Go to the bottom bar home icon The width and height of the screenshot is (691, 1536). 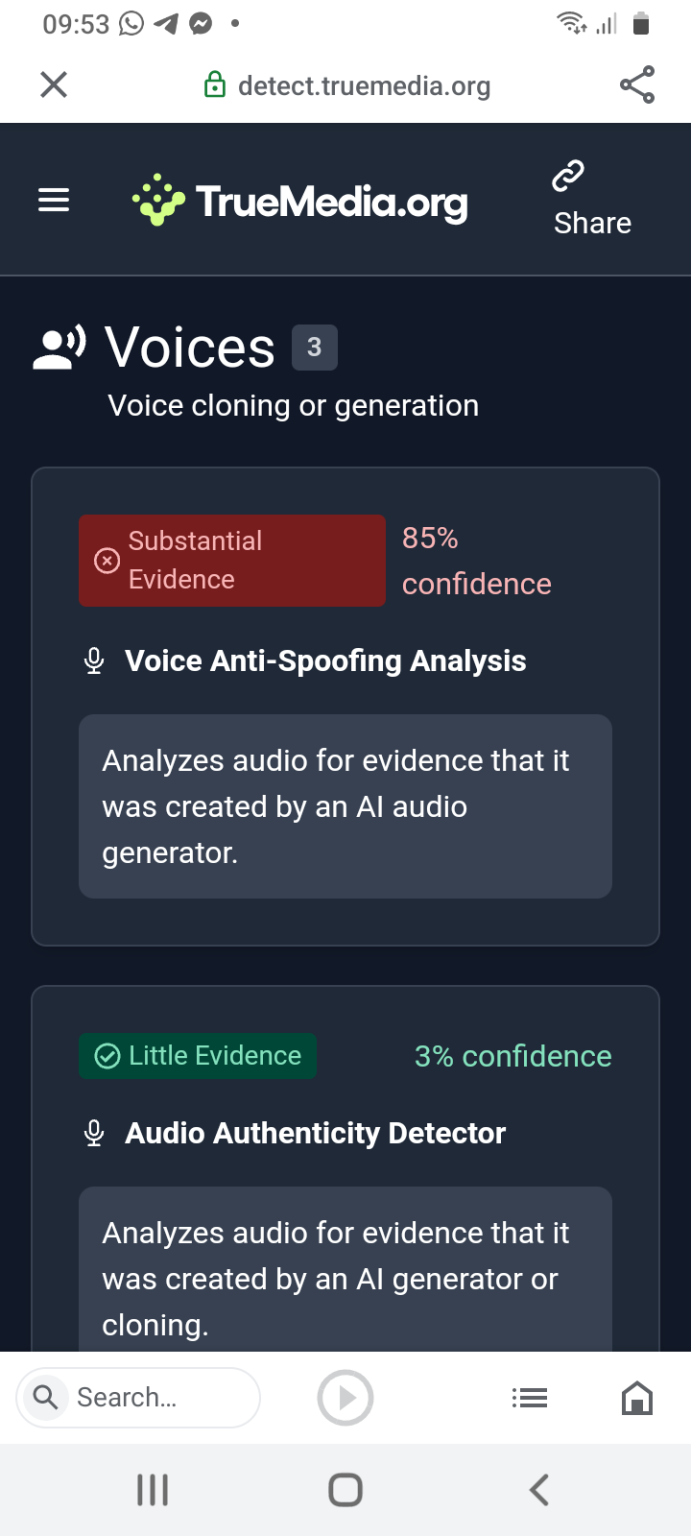click(x=637, y=1397)
